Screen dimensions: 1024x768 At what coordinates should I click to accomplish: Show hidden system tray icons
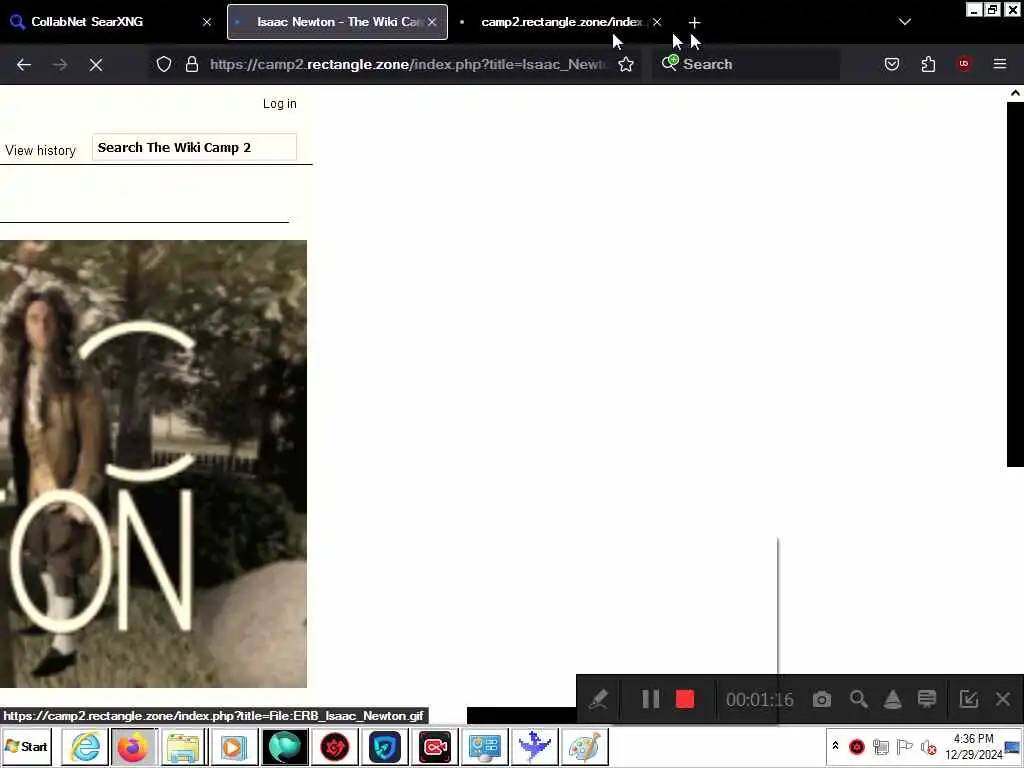pyautogui.click(x=835, y=746)
